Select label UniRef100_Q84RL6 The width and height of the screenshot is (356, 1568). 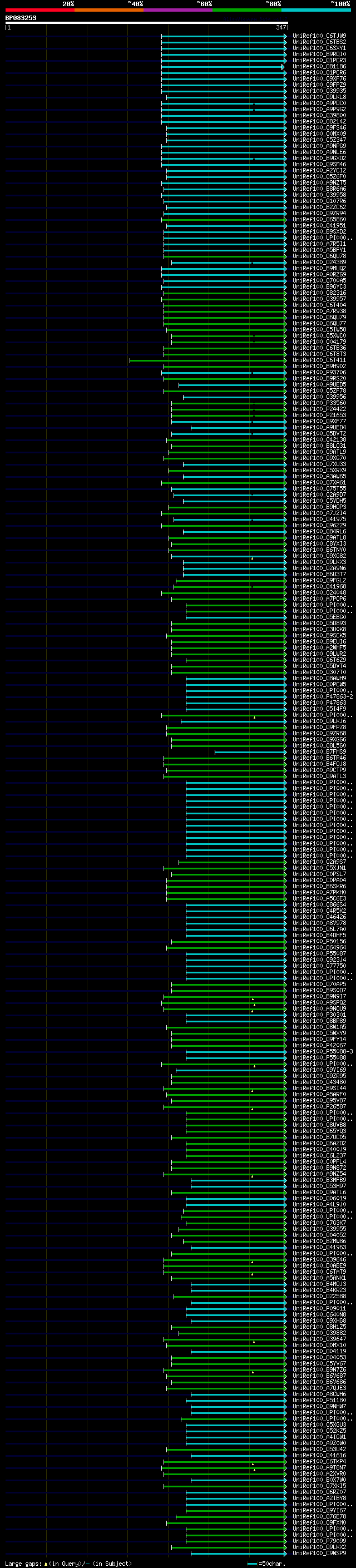pos(319,531)
